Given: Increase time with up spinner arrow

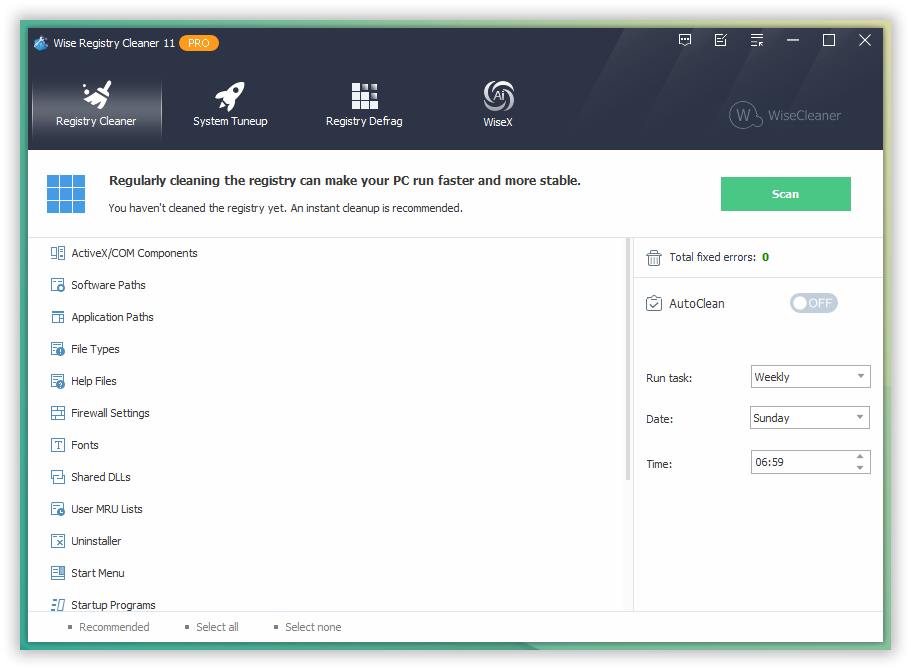Looking at the screenshot, I should [860, 456].
